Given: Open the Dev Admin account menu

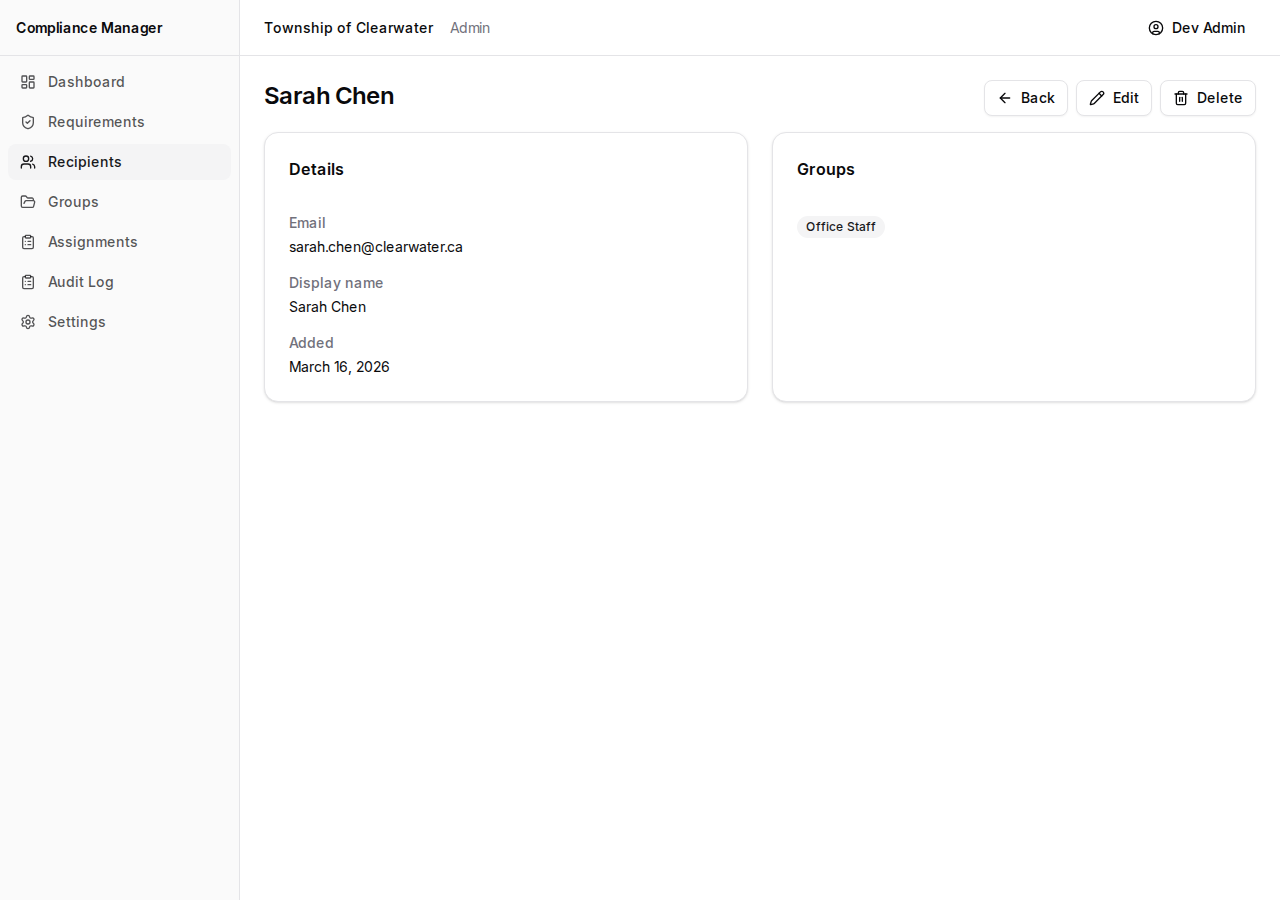Looking at the screenshot, I should pyautogui.click(x=1197, y=28).
